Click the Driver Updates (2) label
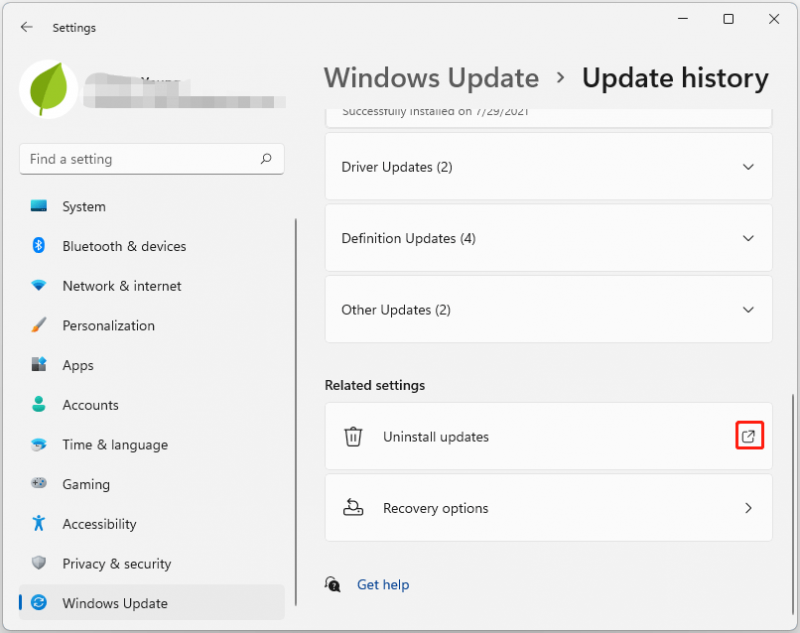Screen dimensions: 800x633 coord(397,167)
